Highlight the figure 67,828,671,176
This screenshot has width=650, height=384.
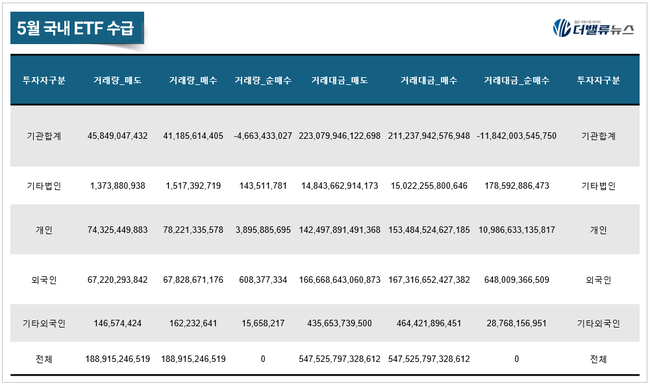[x=193, y=280]
